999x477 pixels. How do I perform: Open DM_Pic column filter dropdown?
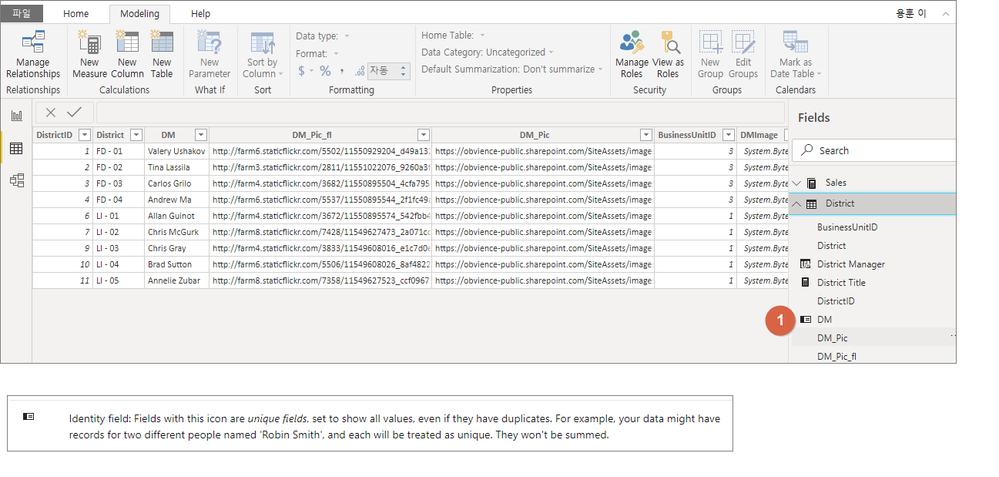pyautogui.click(x=646, y=135)
